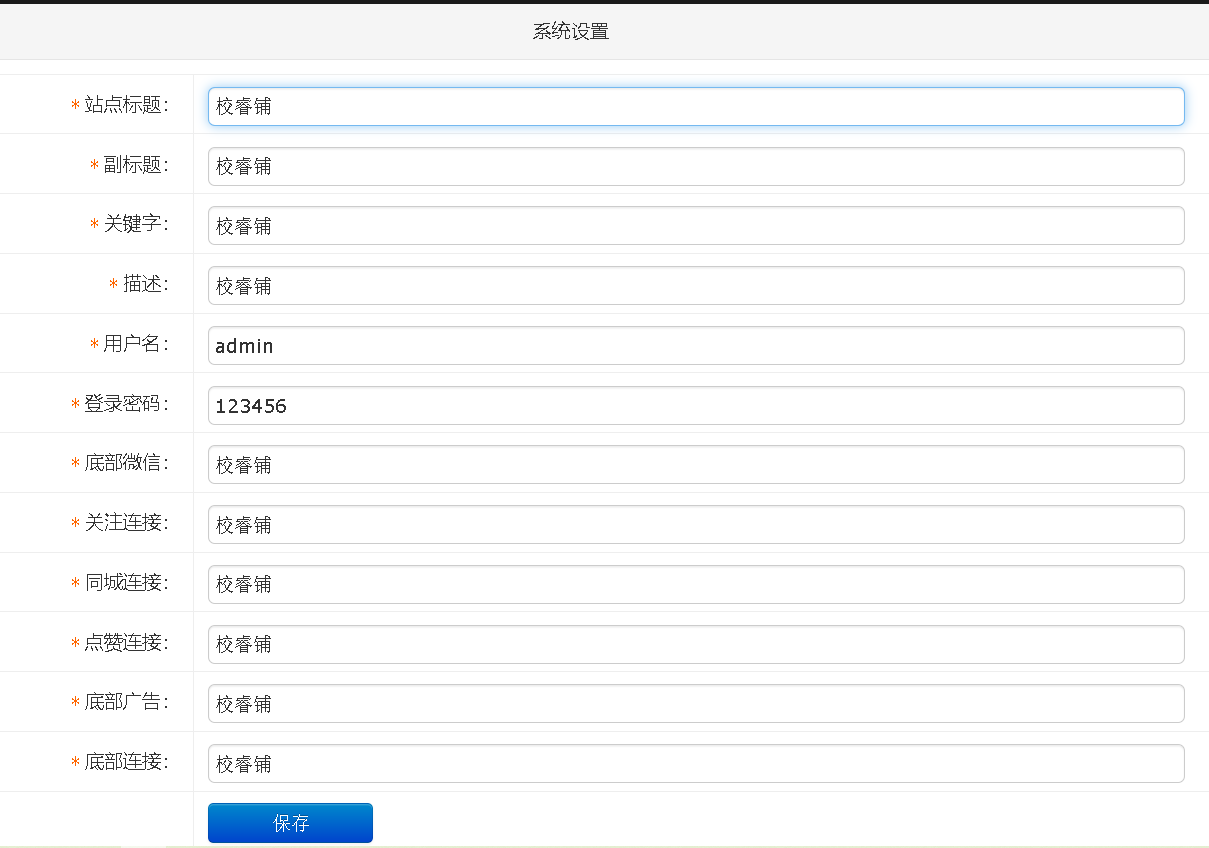Select the password field containing 123456

pyautogui.click(x=695, y=405)
